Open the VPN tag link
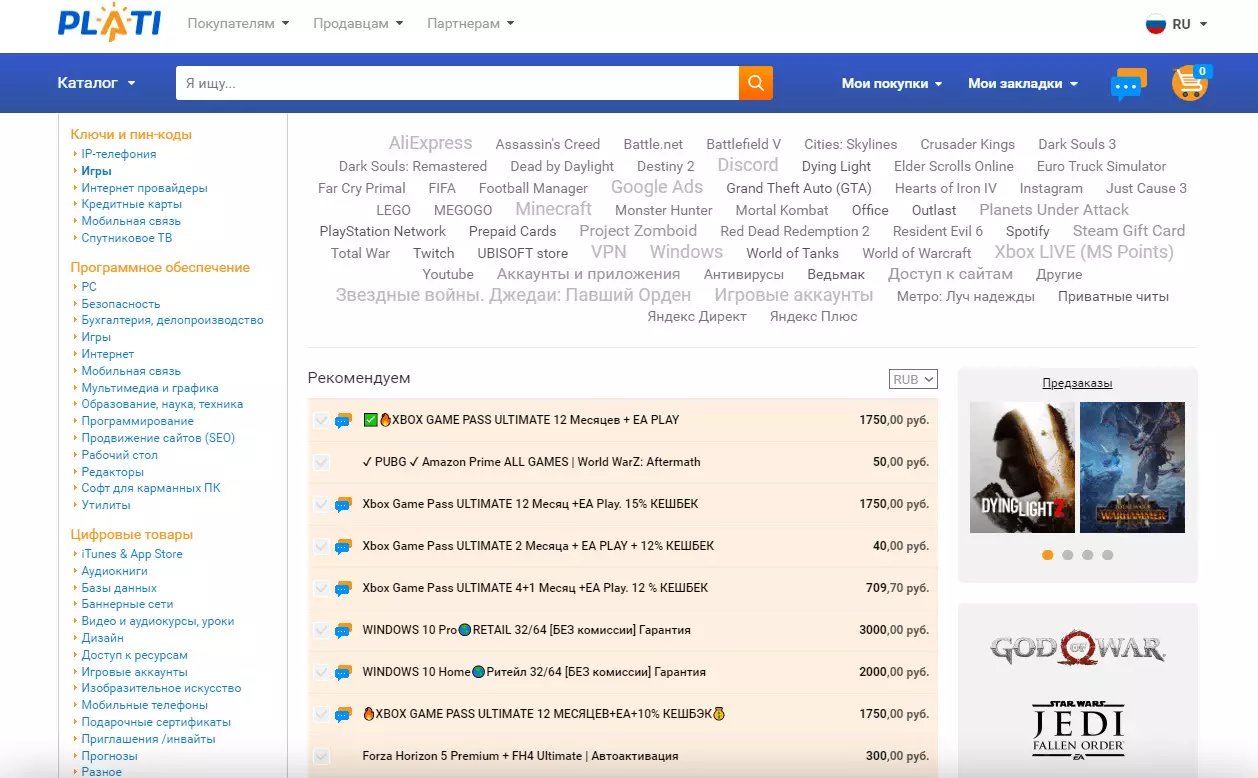 coord(609,252)
